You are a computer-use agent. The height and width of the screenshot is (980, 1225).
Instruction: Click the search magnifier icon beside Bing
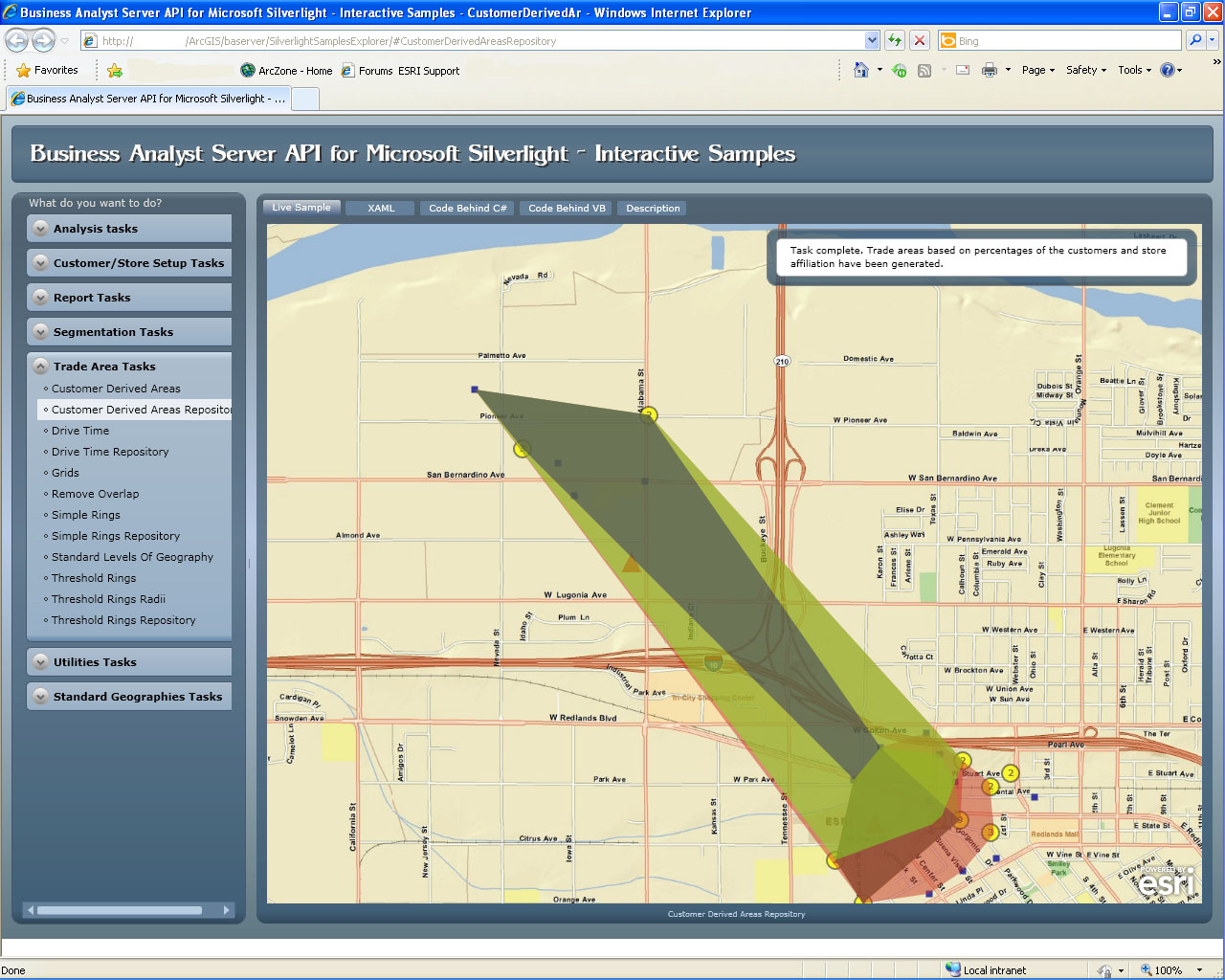point(1194,40)
